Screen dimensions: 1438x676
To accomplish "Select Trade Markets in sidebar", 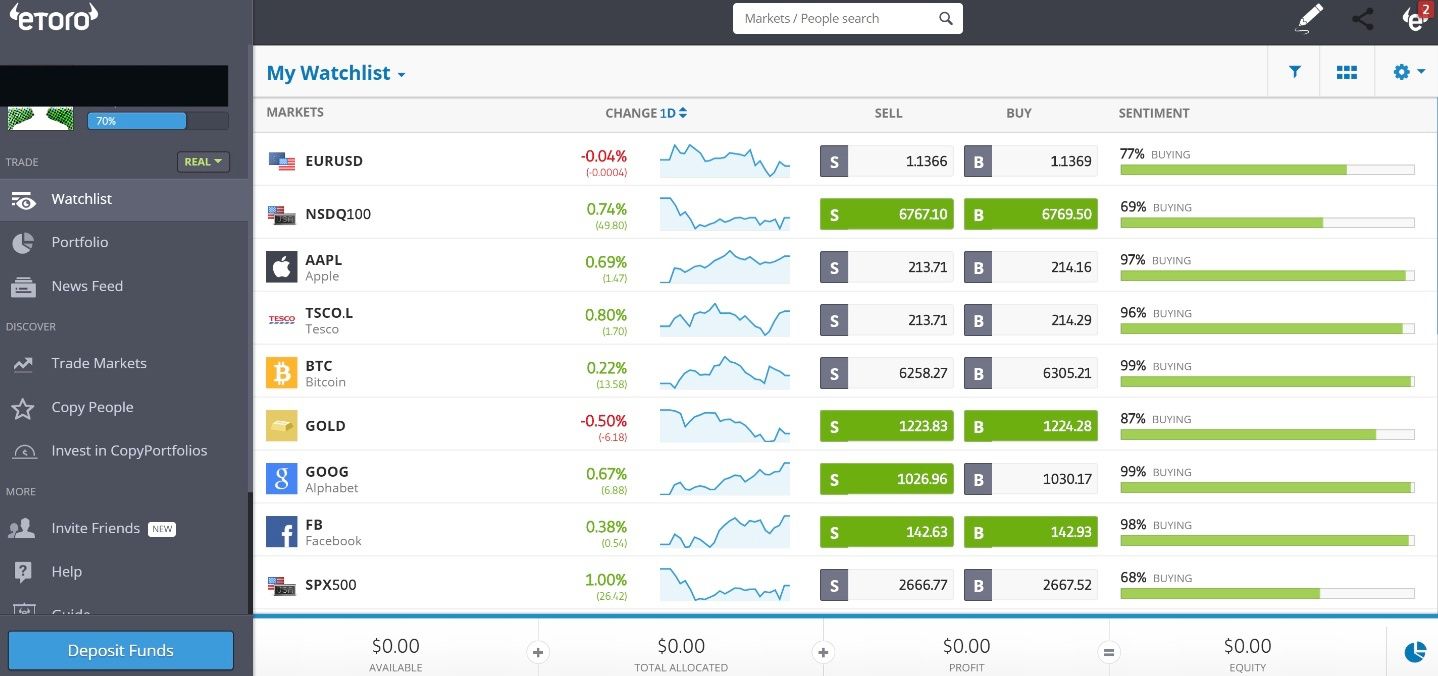I will pos(98,363).
